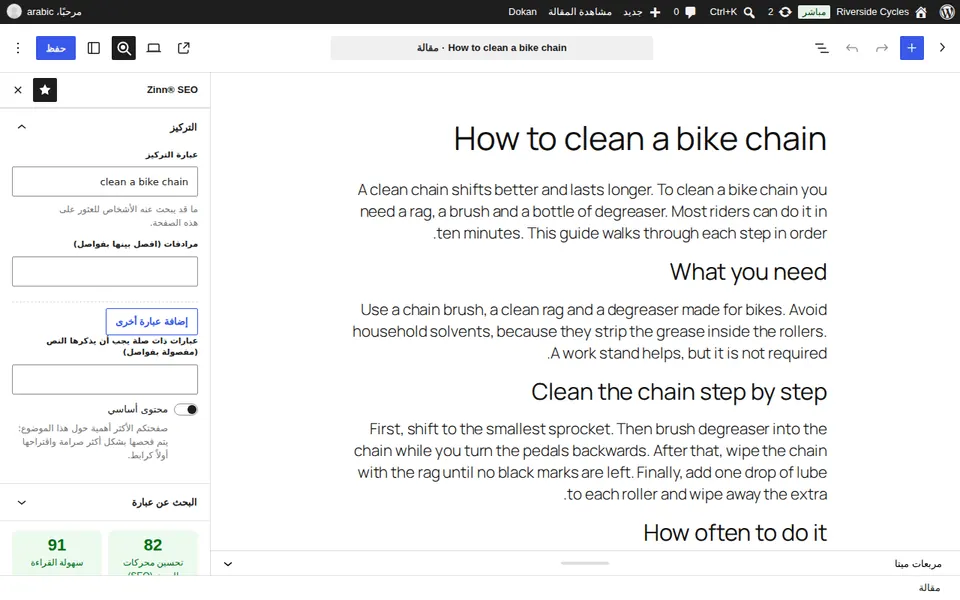960x600 pixels.
Task: Click the redo arrow in editor toolbar
Action: (x=882, y=48)
